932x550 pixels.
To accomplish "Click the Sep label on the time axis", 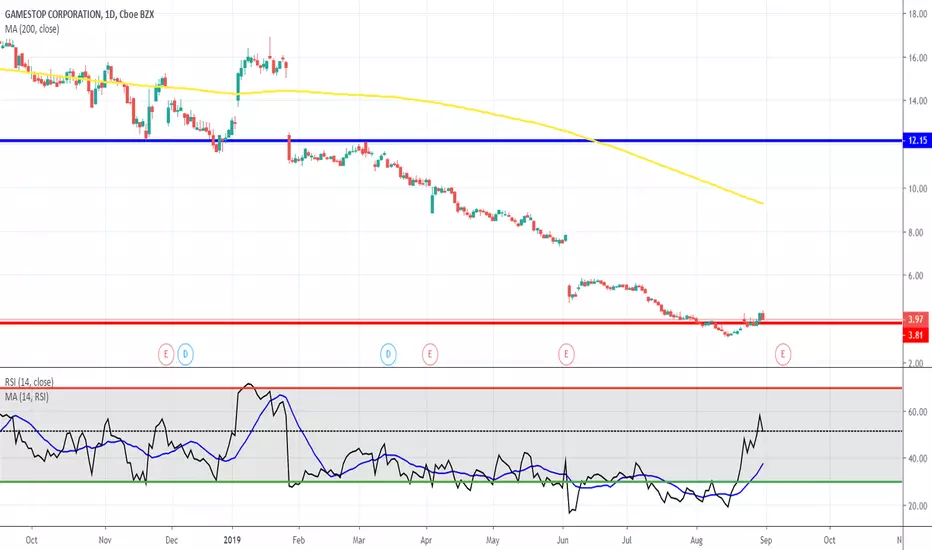I will [766, 540].
